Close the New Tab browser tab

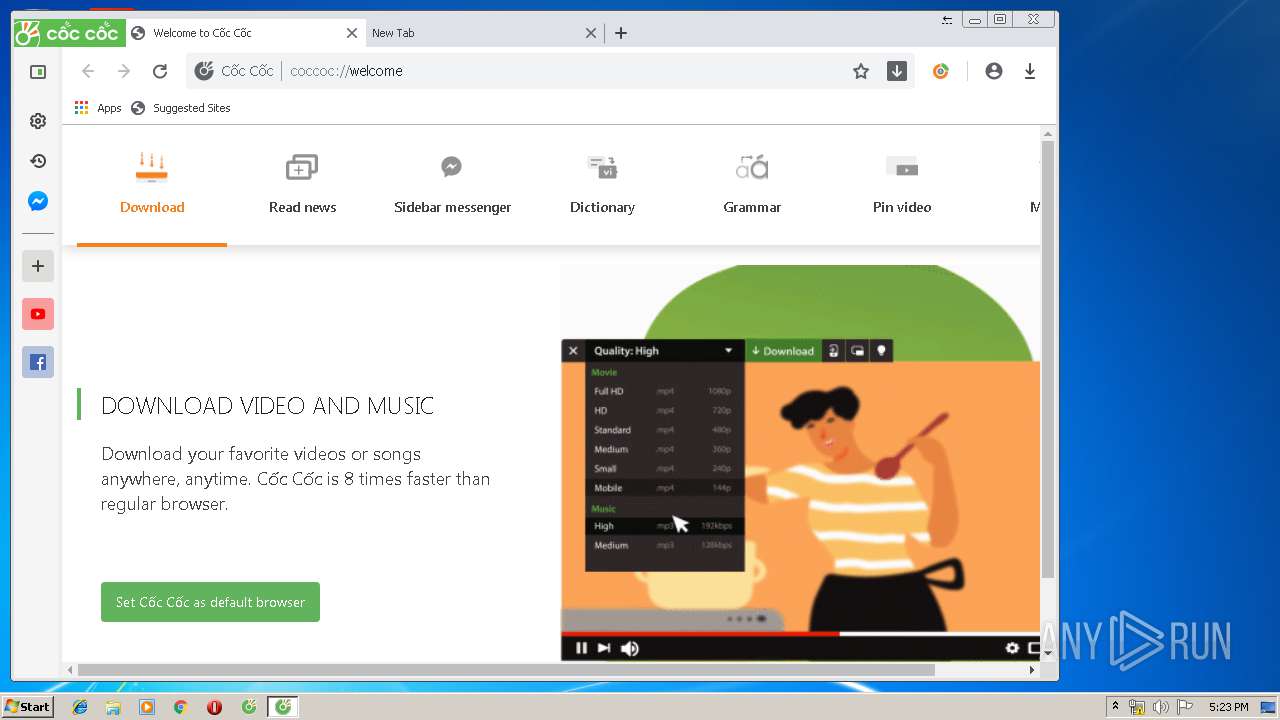(x=591, y=33)
